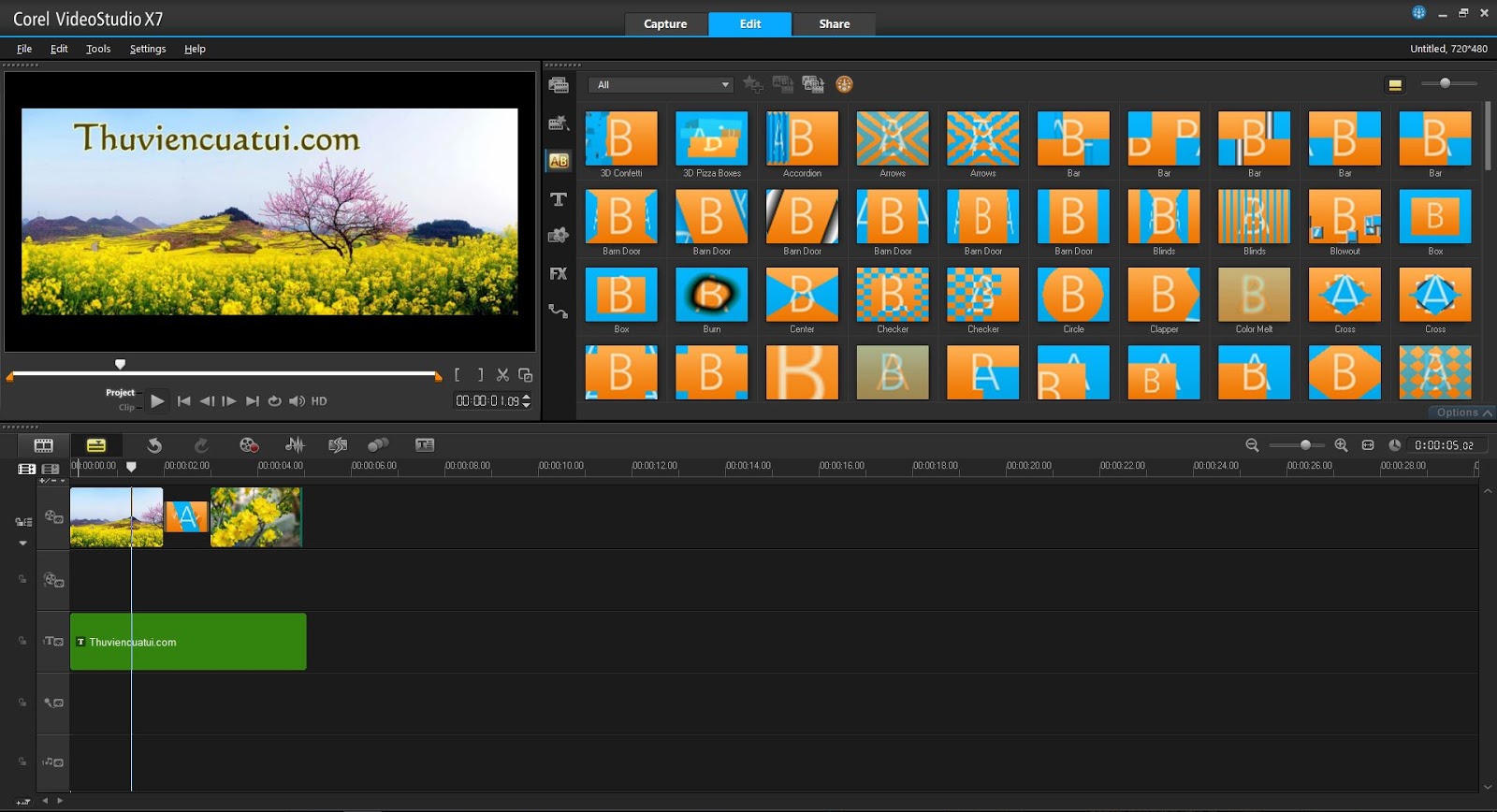Toggle the HD preview button
This screenshot has height=812, width=1497.
coord(319,401)
